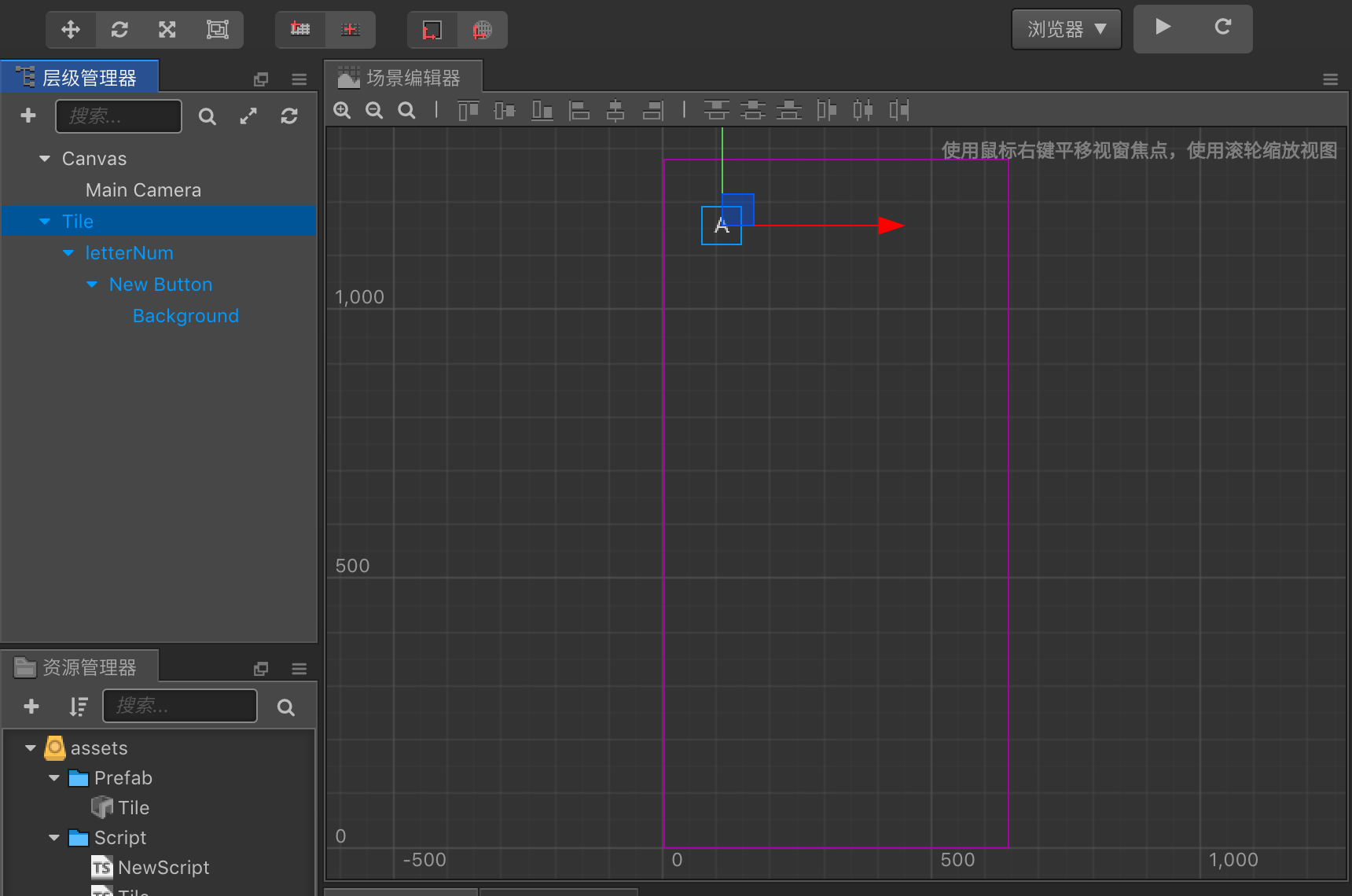
Task: Select the Scale transform tool
Action: click(167, 30)
